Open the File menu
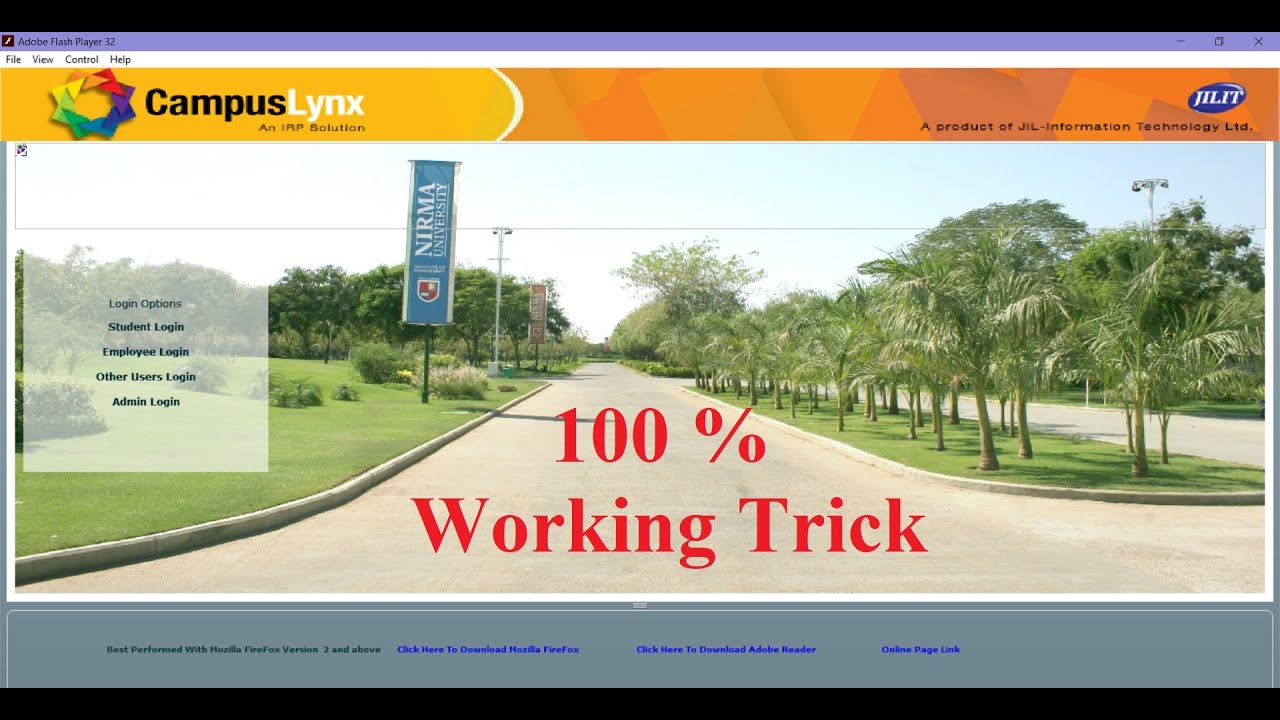 click(13, 60)
